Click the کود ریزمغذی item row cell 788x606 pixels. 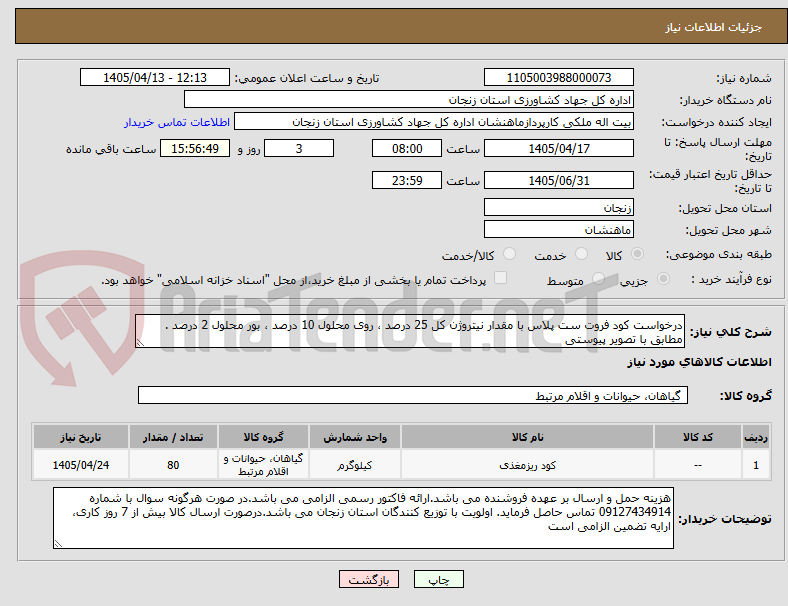[x=527, y=465]
